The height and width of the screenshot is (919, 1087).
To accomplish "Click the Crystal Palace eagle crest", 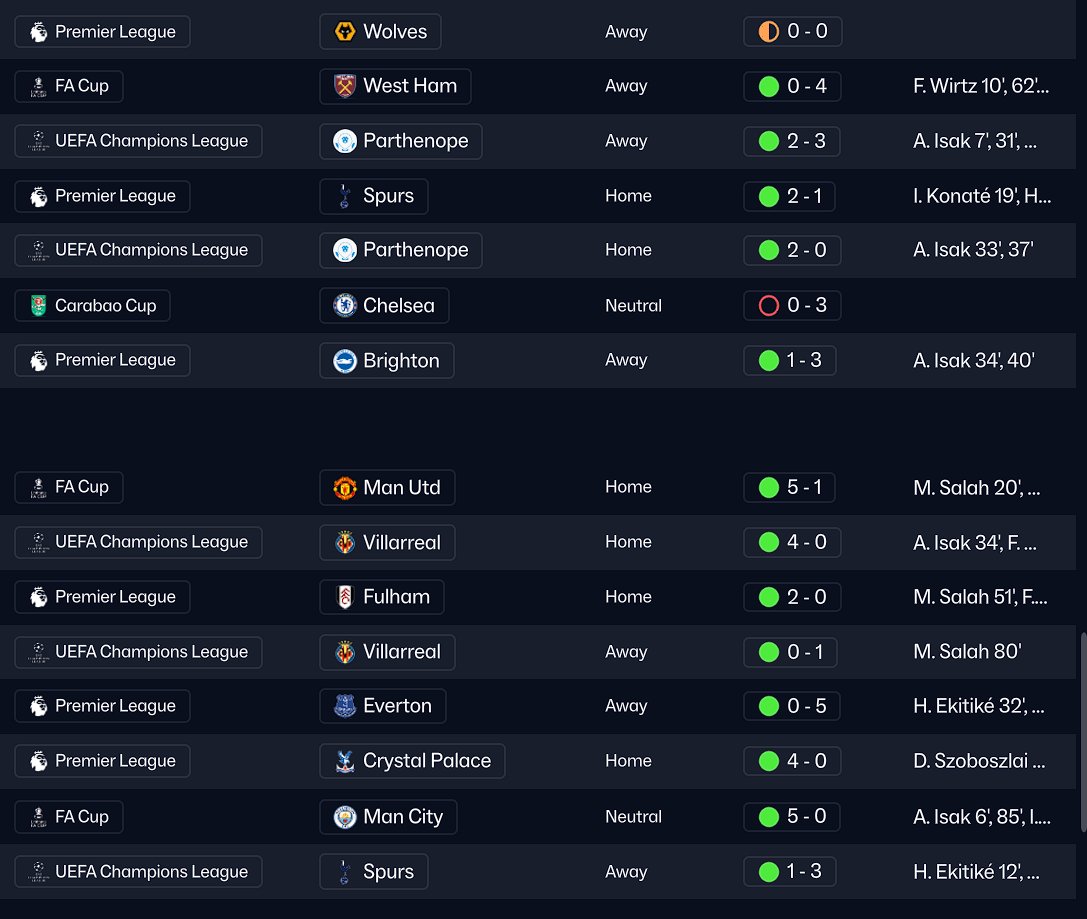I will [345, 761].
